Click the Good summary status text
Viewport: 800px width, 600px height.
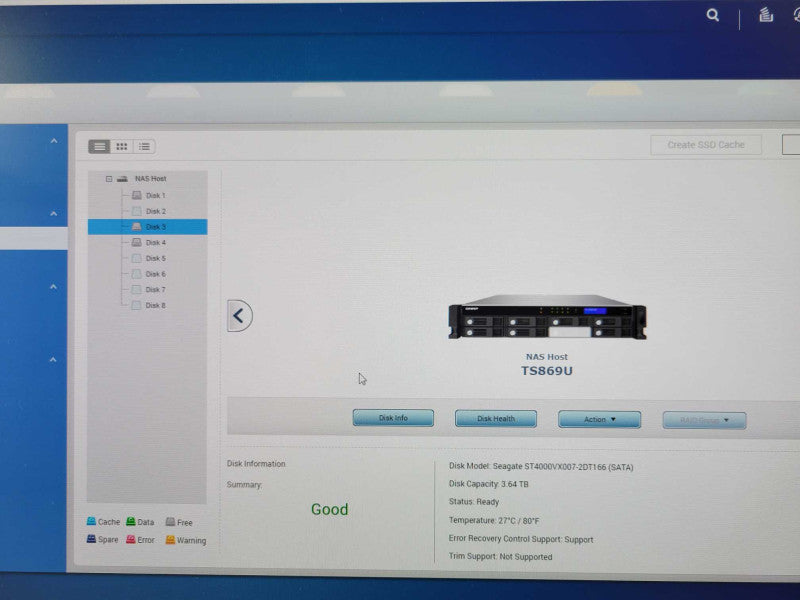(330, 509)
